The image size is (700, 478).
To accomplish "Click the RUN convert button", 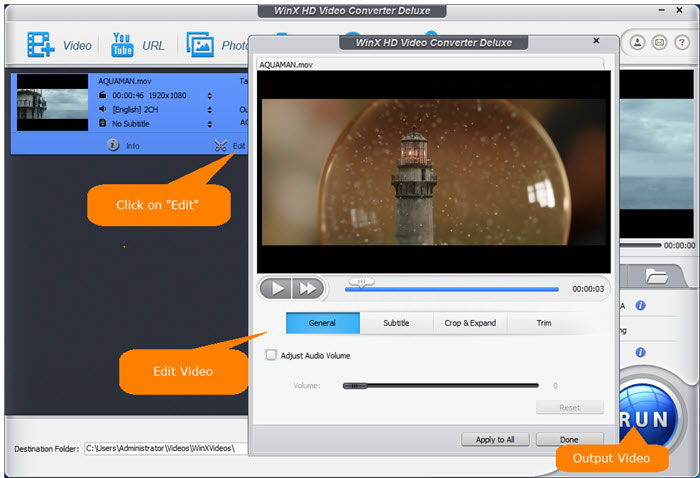I will pos(645,419).
